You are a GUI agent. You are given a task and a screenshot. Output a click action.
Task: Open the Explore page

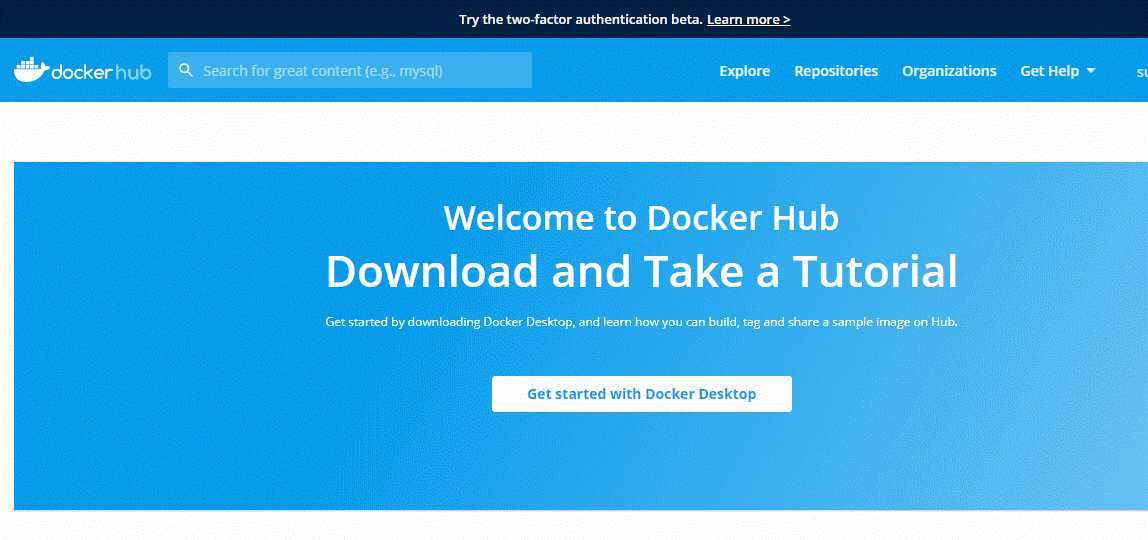745,71
